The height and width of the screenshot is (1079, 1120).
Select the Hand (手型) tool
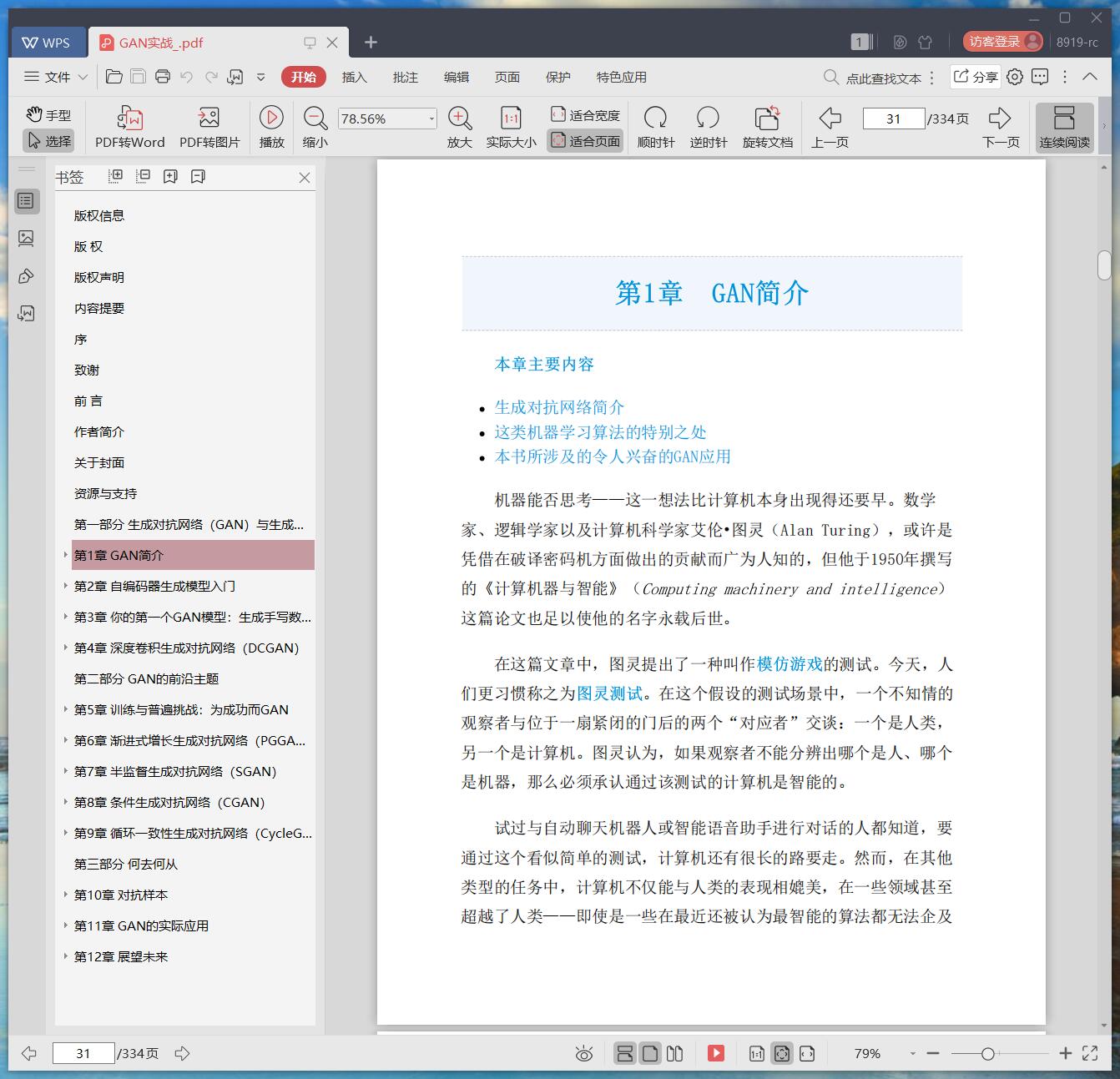[x=48, y=115]
